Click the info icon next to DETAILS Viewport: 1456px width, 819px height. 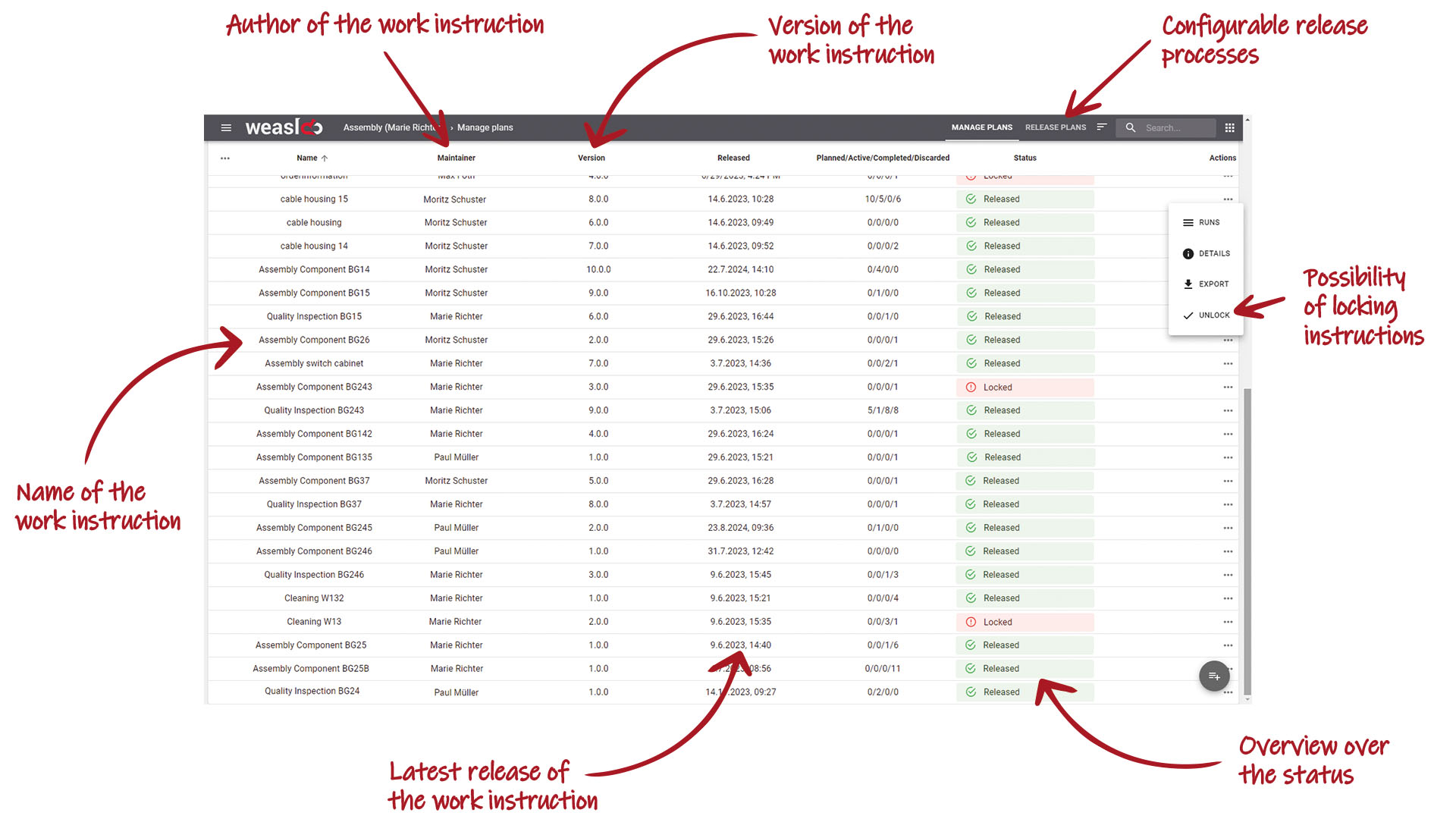pos(1188,253)
